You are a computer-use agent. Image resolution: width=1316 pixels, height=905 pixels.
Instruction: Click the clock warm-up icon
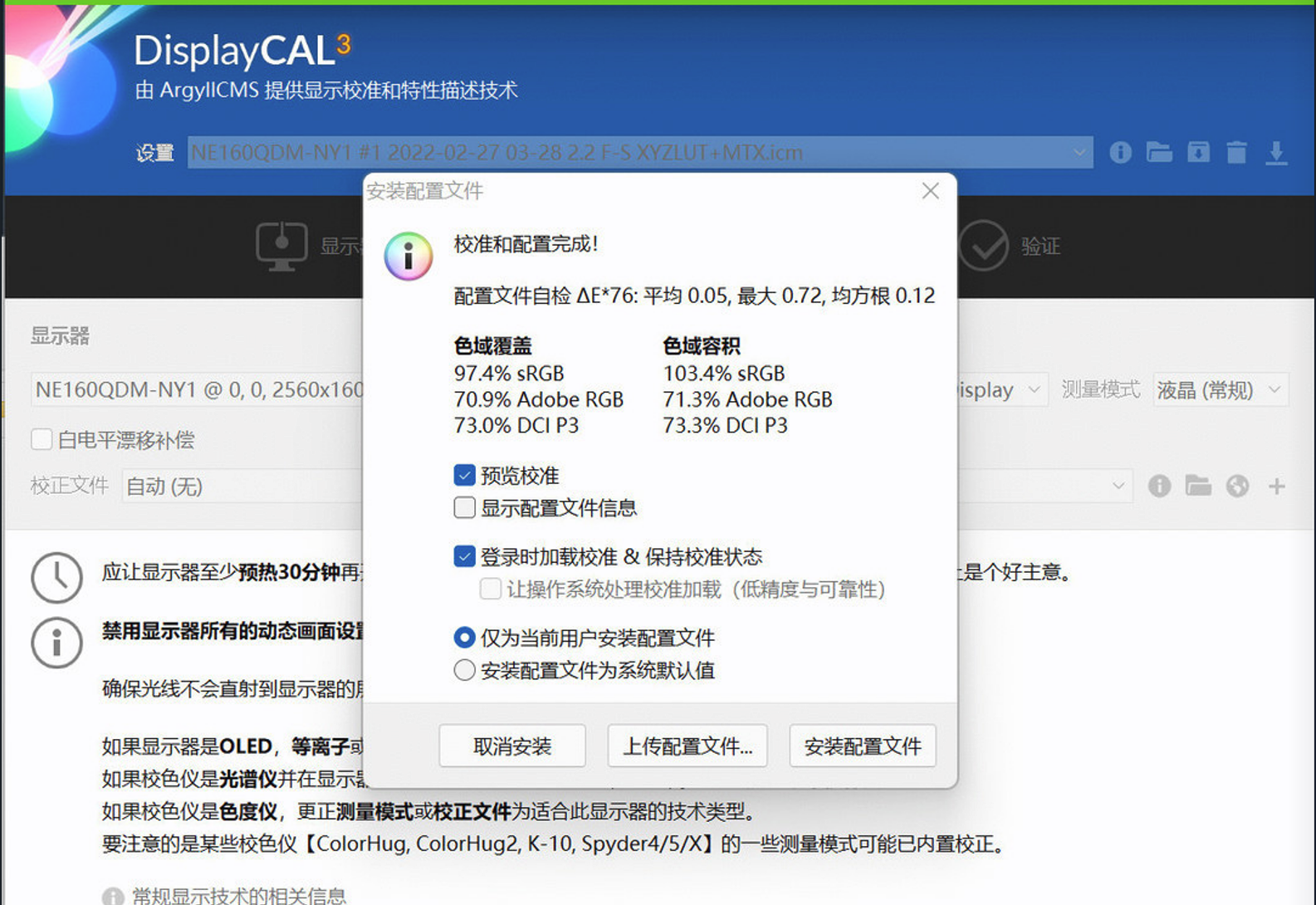(x=56, y=577)
